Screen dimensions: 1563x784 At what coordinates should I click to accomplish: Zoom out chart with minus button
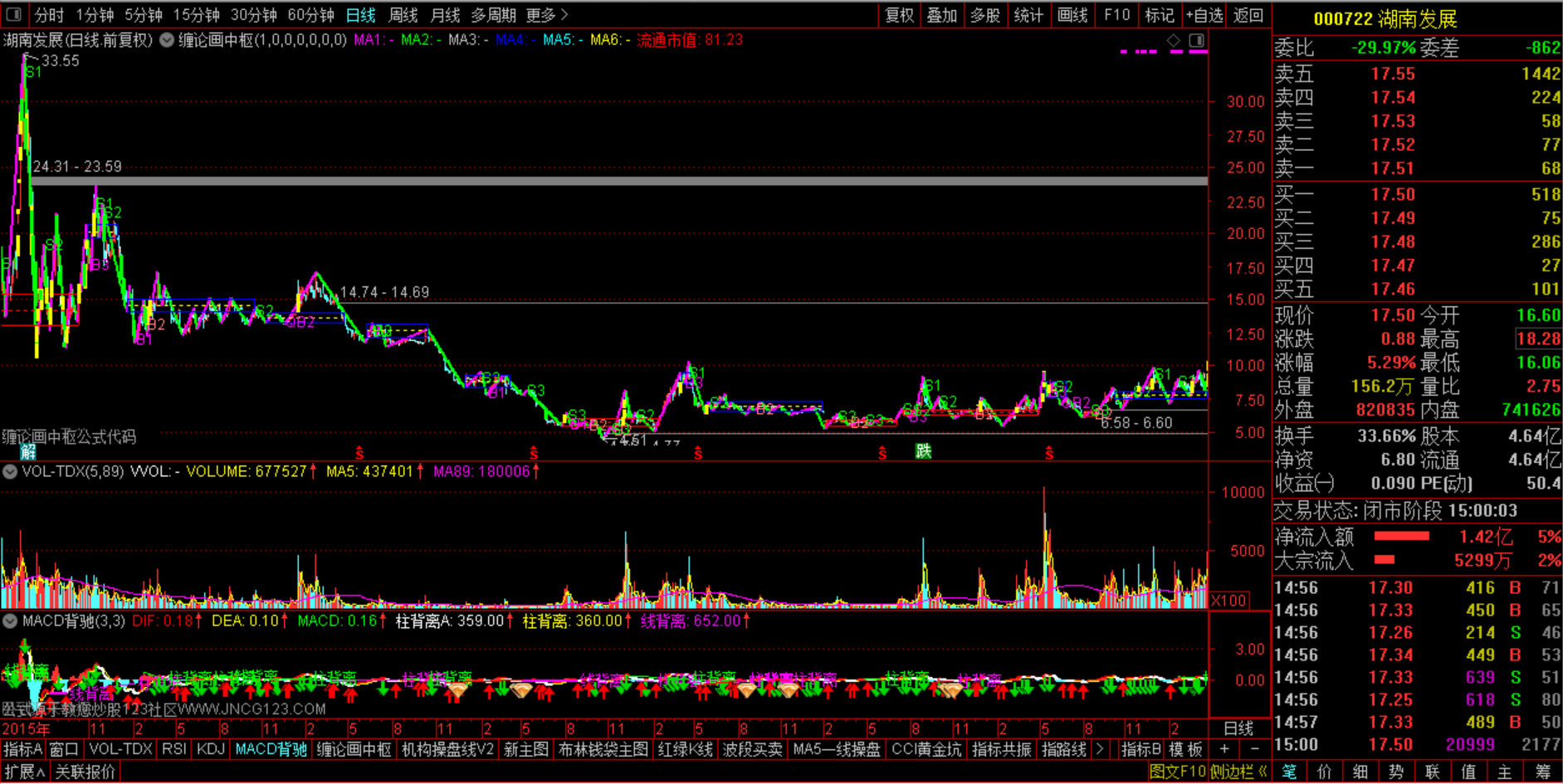[x=1254, y=749]
